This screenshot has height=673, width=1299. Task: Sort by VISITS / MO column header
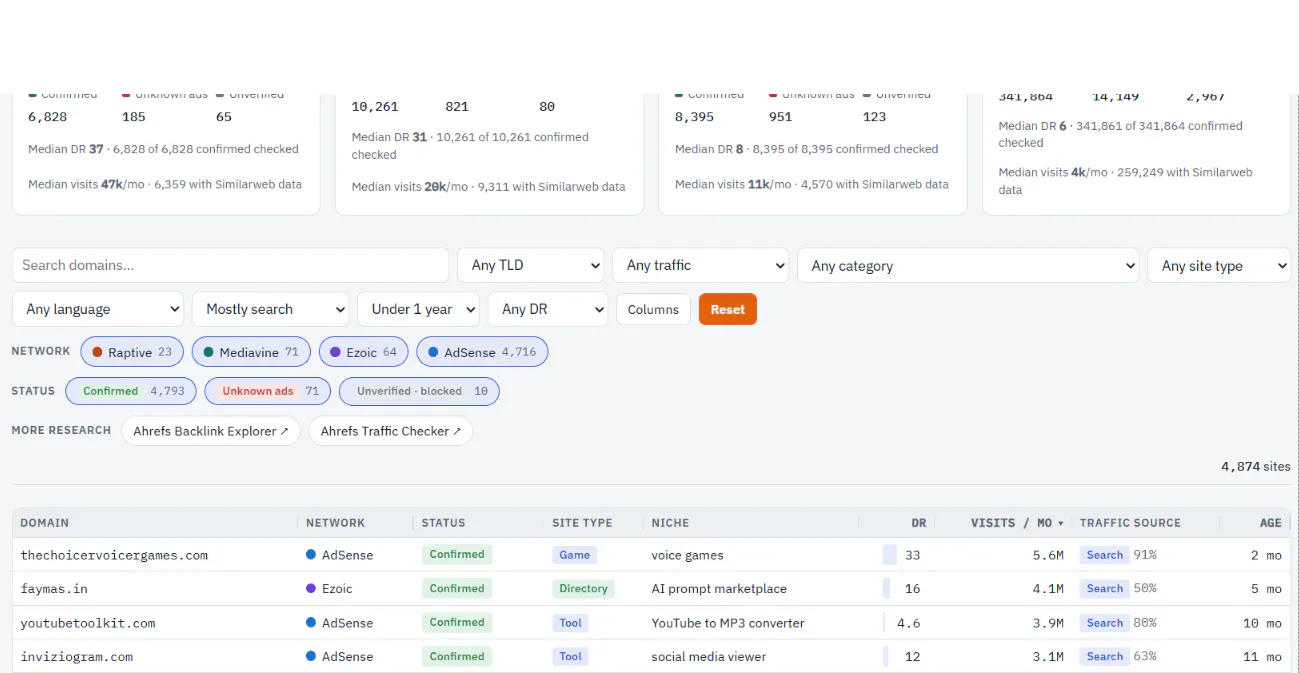[1017, 523]
